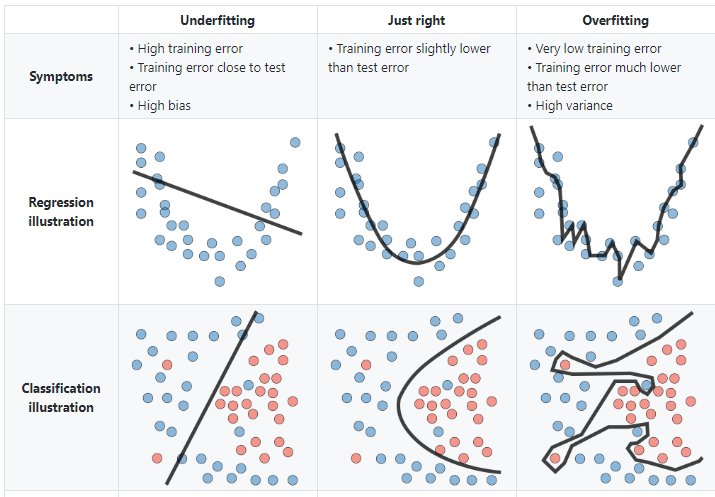Click the empty top-left table header cell

tap(59, 20)
